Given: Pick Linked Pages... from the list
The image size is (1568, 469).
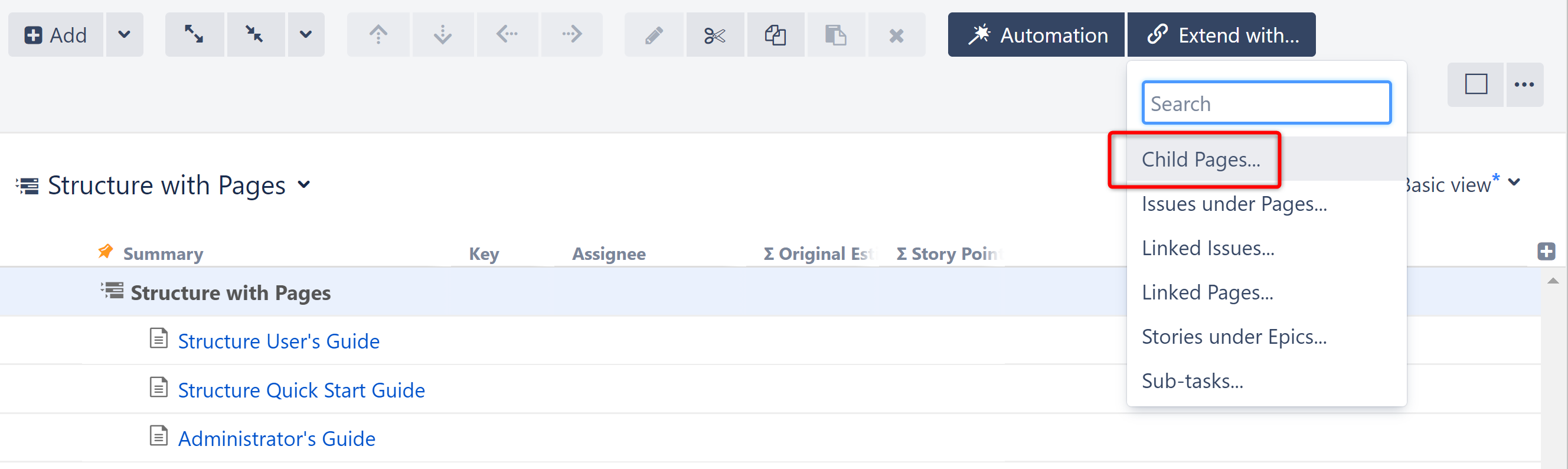Looking at the screenshot, I should click(1266, 292).
